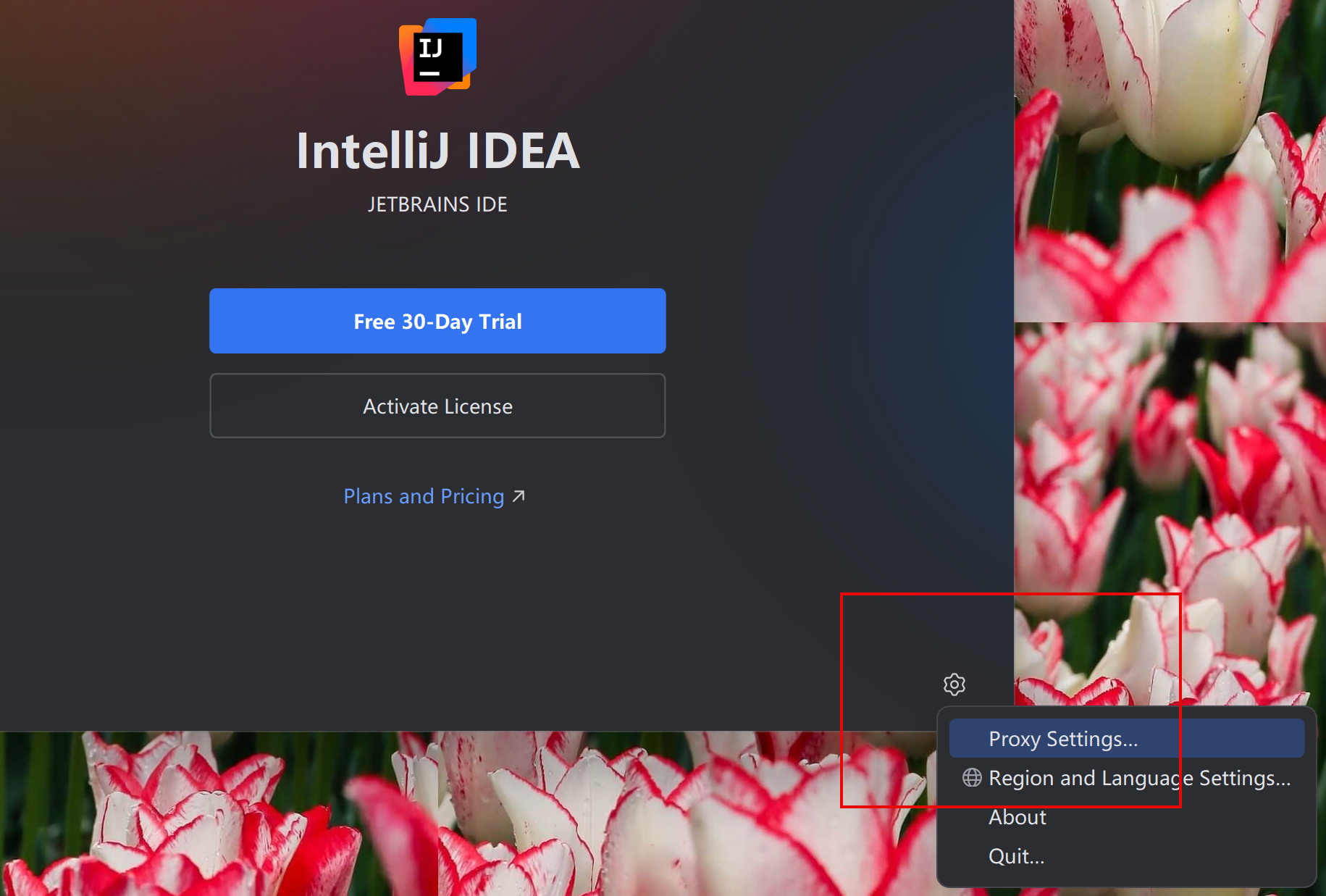The image size is (1326, 896).
Task: Click the IntelliJ IDEA logo icon
Action: [437, 56]
